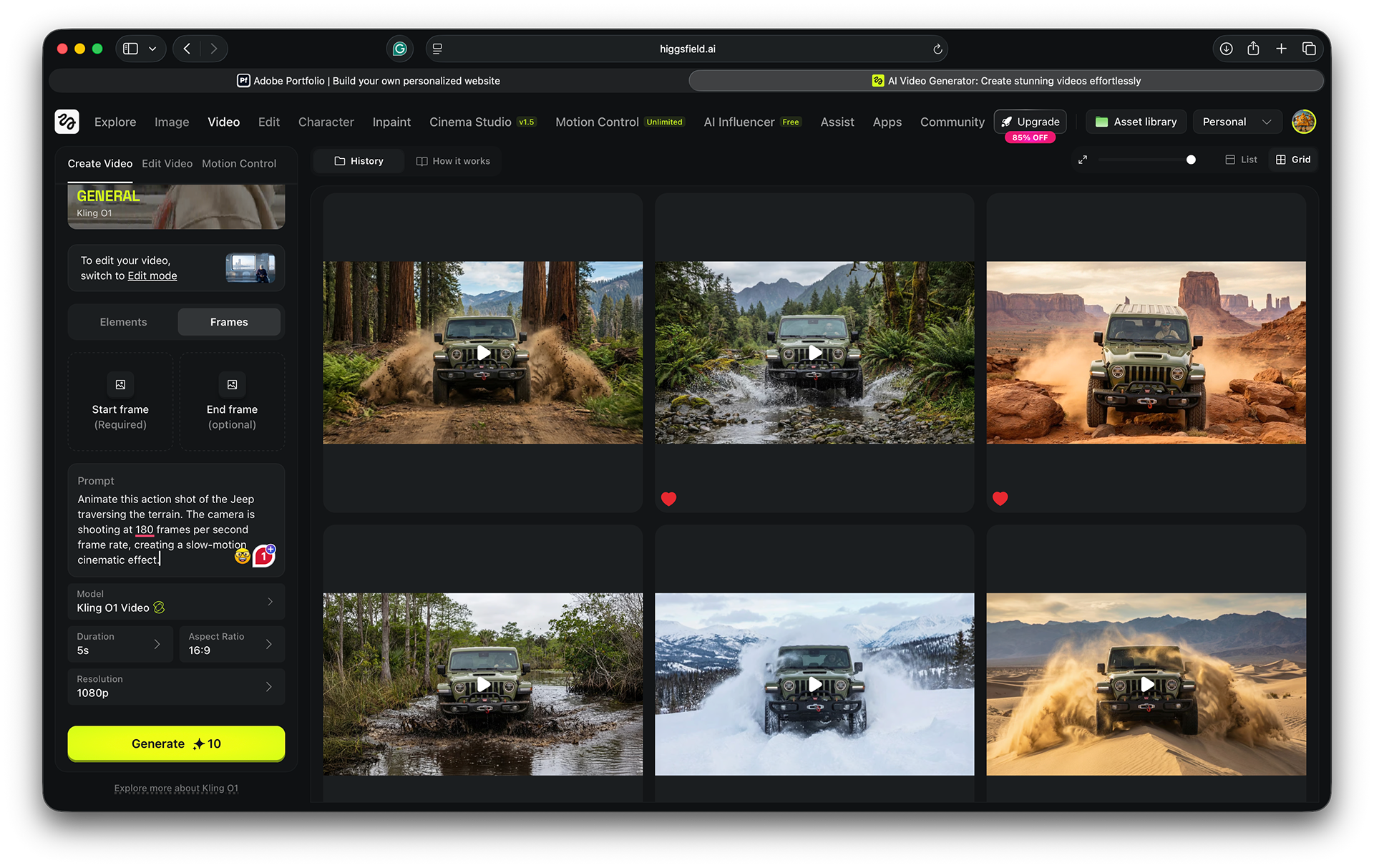This screenshot has height=868, width=1374.
Task: Open the Cinema Studio menu item
Action: click(470, 122)
